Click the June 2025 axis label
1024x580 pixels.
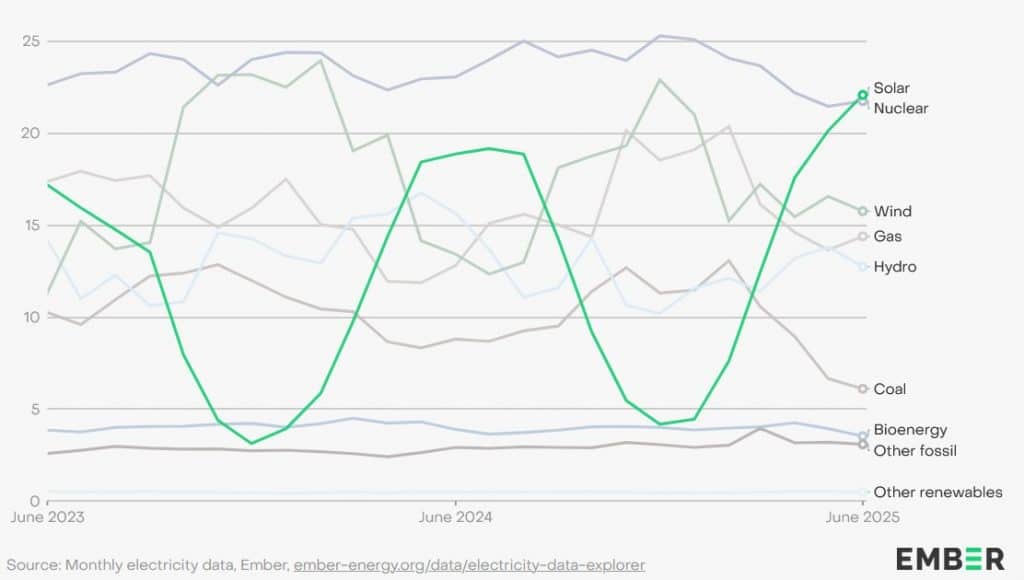862,518
